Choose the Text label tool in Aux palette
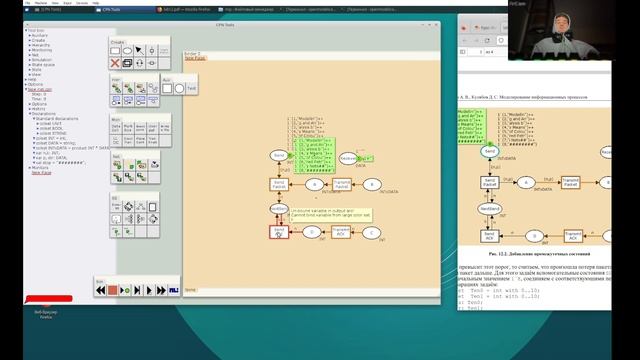Screen dimensions: 640x360 [191, 88]
